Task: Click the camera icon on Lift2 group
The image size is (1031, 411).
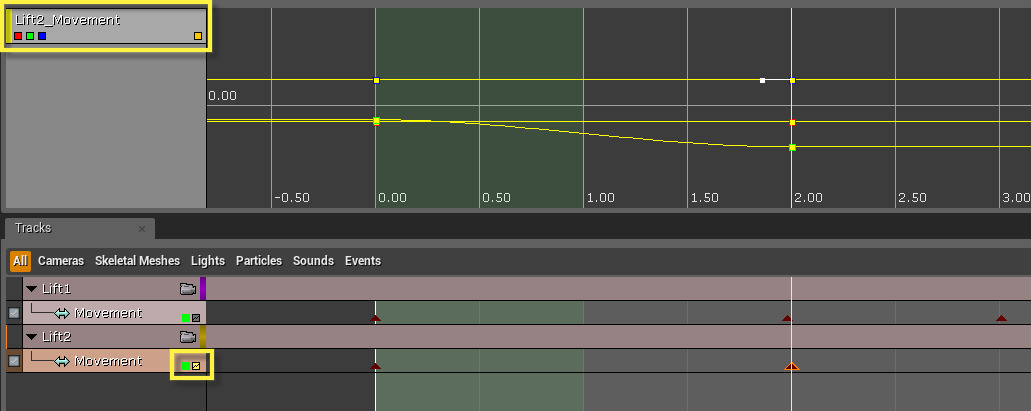Action: pos(188,337)
